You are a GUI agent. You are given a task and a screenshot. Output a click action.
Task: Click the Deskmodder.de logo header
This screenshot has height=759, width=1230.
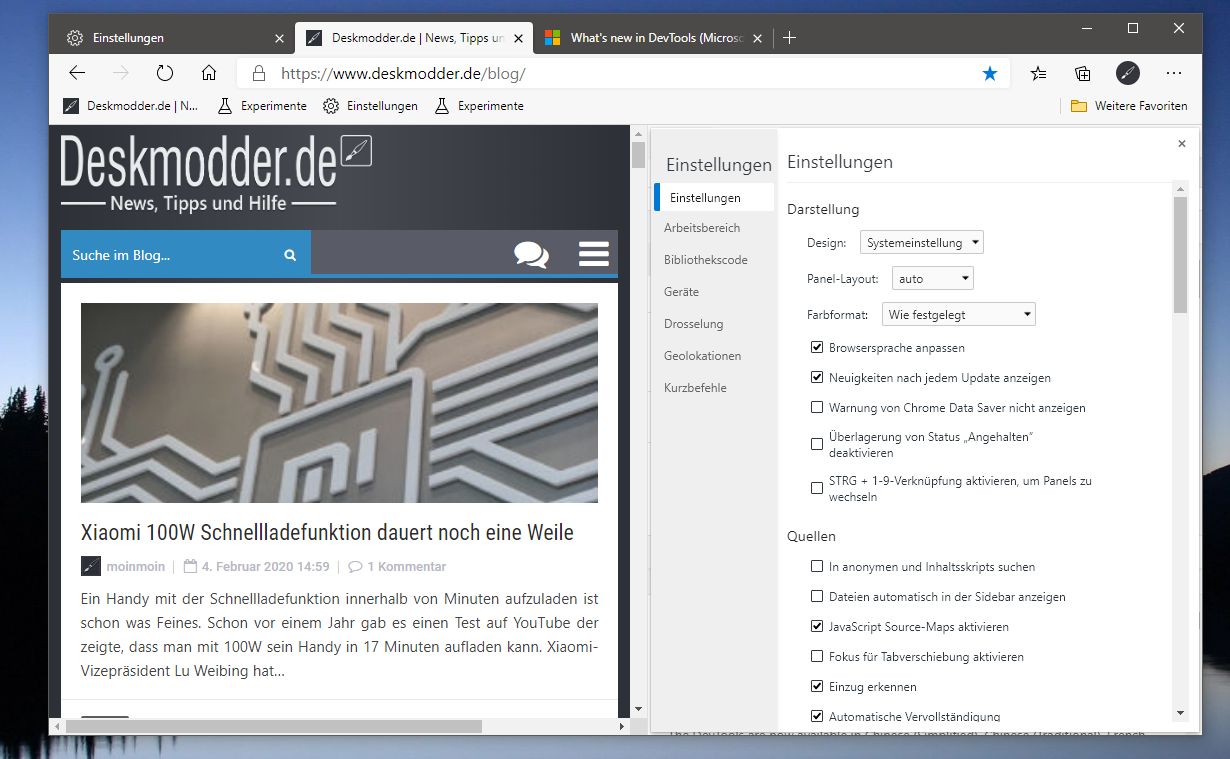216,172
